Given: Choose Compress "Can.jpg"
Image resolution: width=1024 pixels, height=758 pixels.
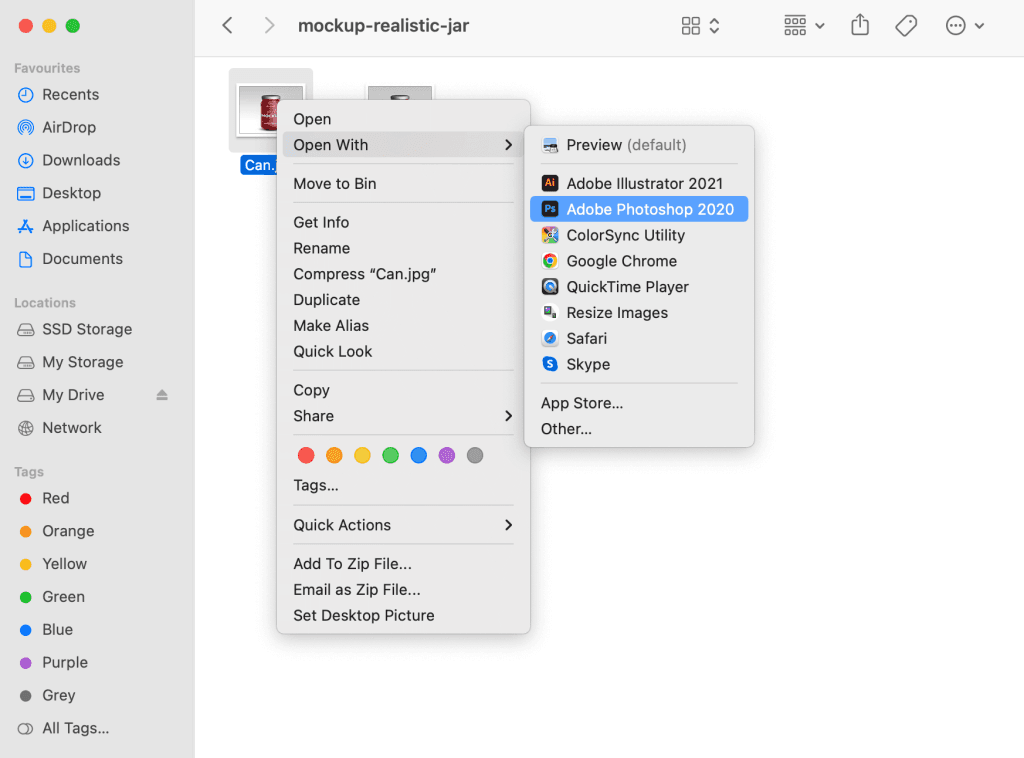Looking at the screenshot, I should click(x=404, y=274).
